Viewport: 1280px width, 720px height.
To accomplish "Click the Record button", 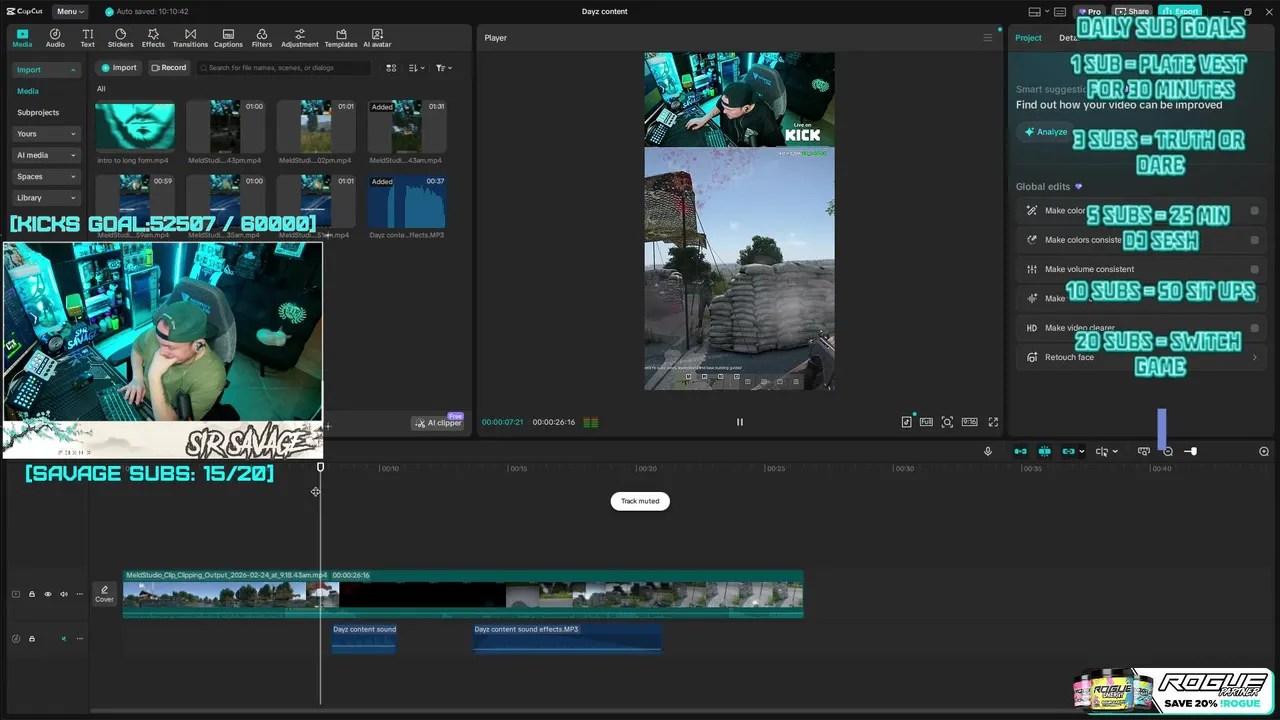I will 168,68.
